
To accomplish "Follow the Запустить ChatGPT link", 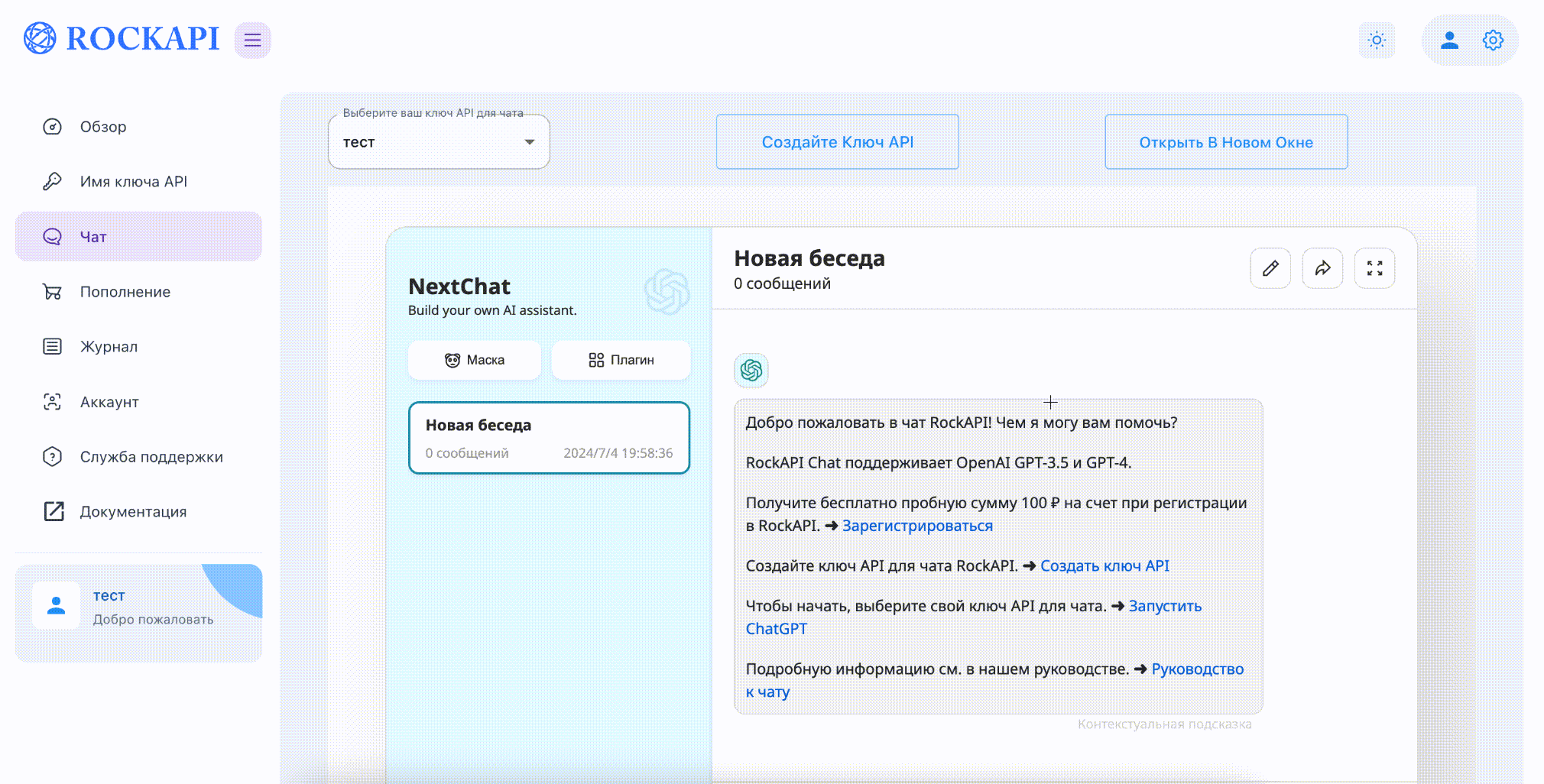I will (1165, 606).
